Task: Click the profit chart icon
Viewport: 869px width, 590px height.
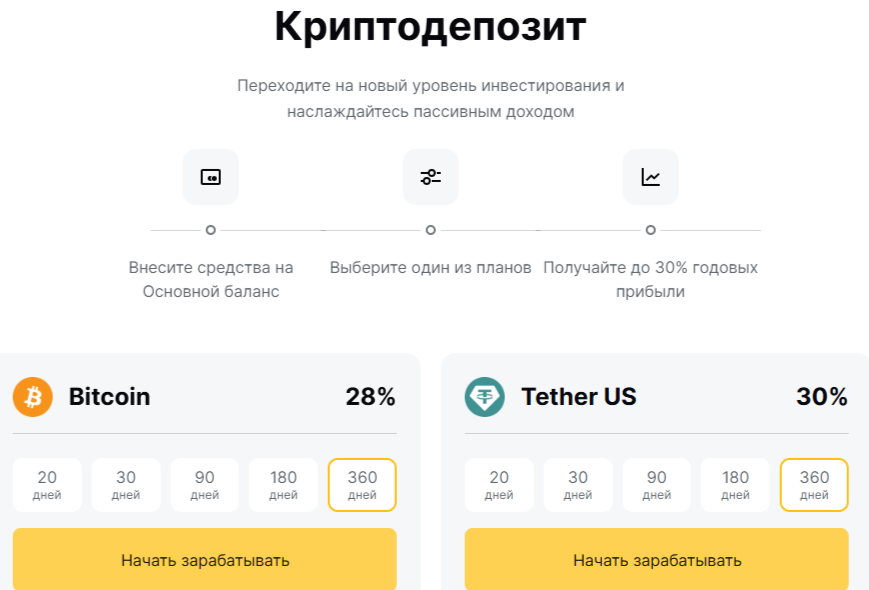Action: (651, 177)
